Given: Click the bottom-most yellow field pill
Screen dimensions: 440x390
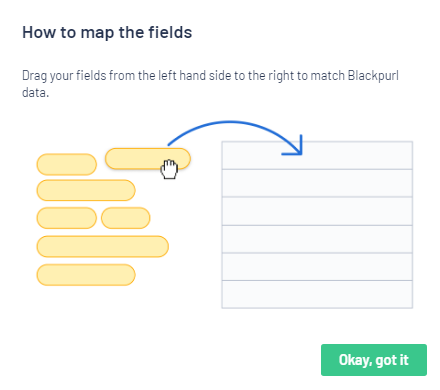Looking at the screenshot, I should (x=86, y=275).
